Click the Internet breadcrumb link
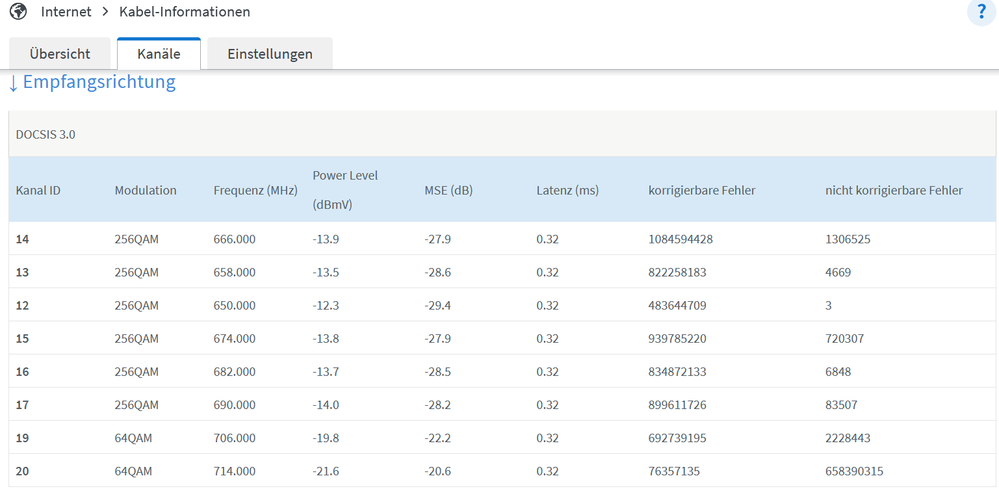This screenshot has height=497, width=999. [66, 12]
